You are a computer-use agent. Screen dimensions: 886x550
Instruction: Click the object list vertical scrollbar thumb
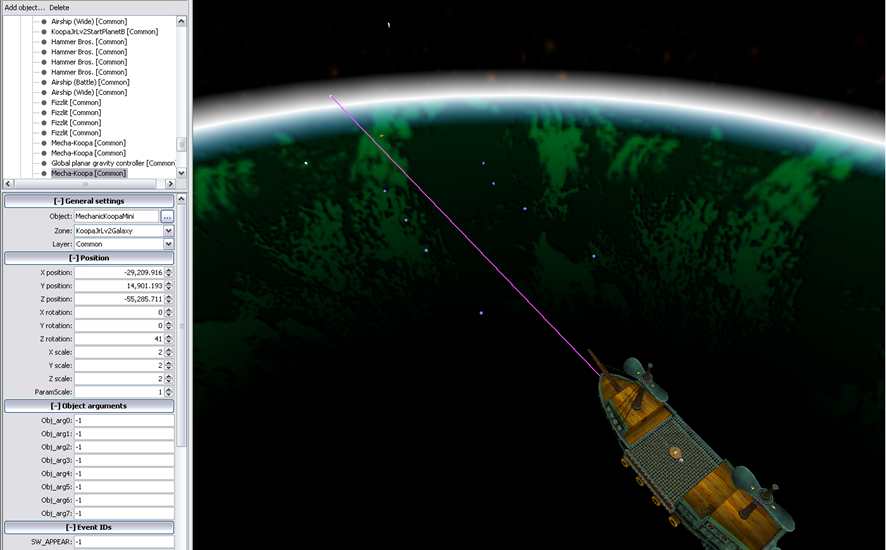pos(181,144)
